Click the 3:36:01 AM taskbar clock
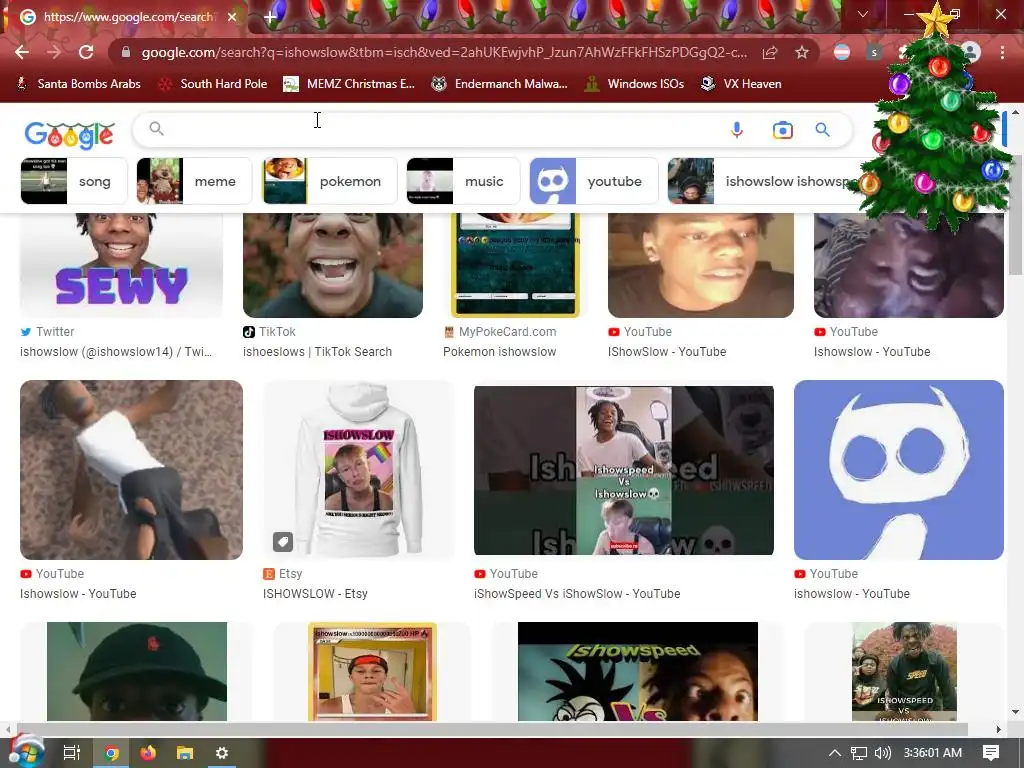The height and width of the screenshot is (768, 1024). click(x=933, y=753)
